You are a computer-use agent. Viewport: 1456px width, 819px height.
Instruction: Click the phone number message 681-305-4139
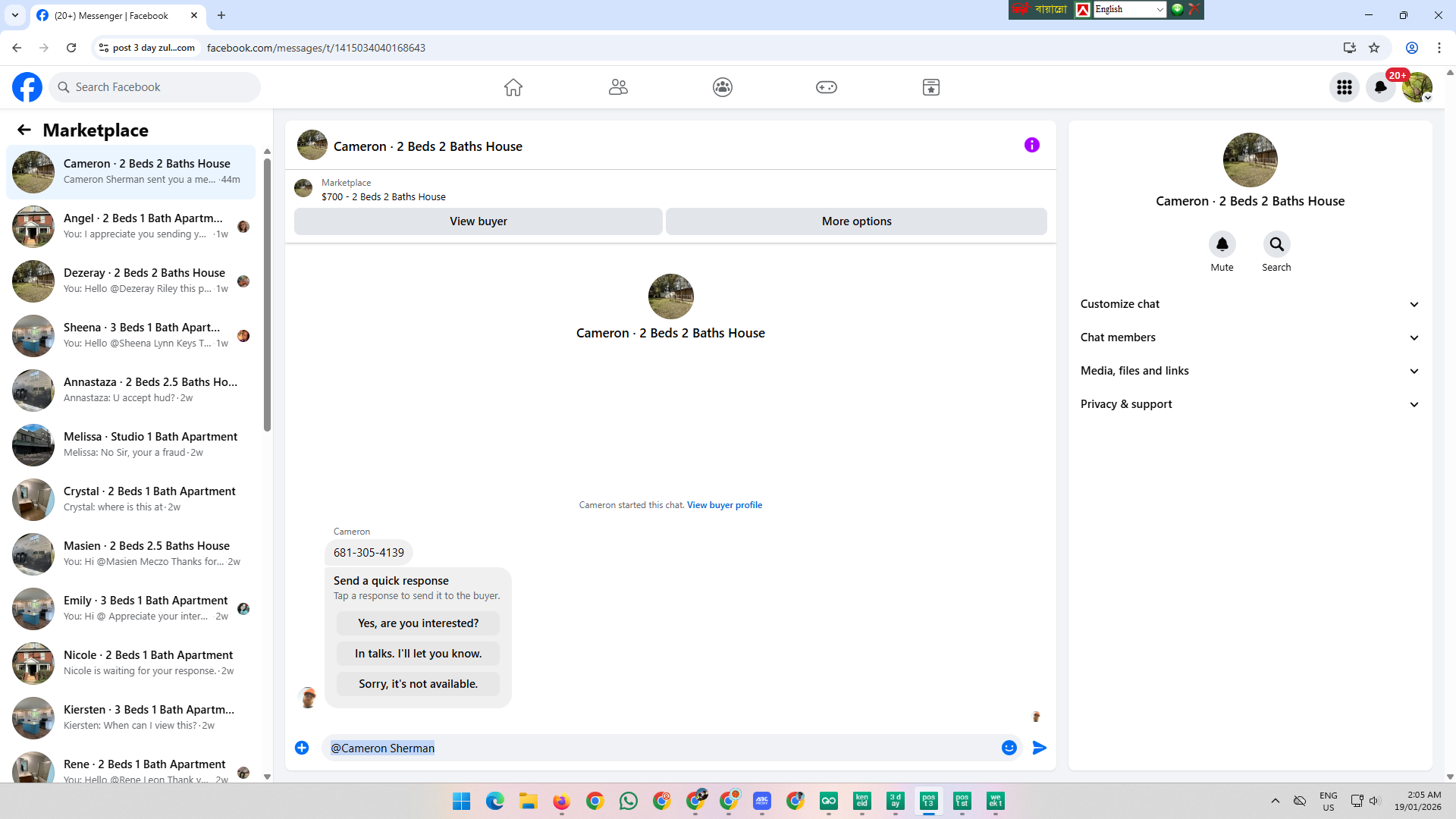coord(369,553)
